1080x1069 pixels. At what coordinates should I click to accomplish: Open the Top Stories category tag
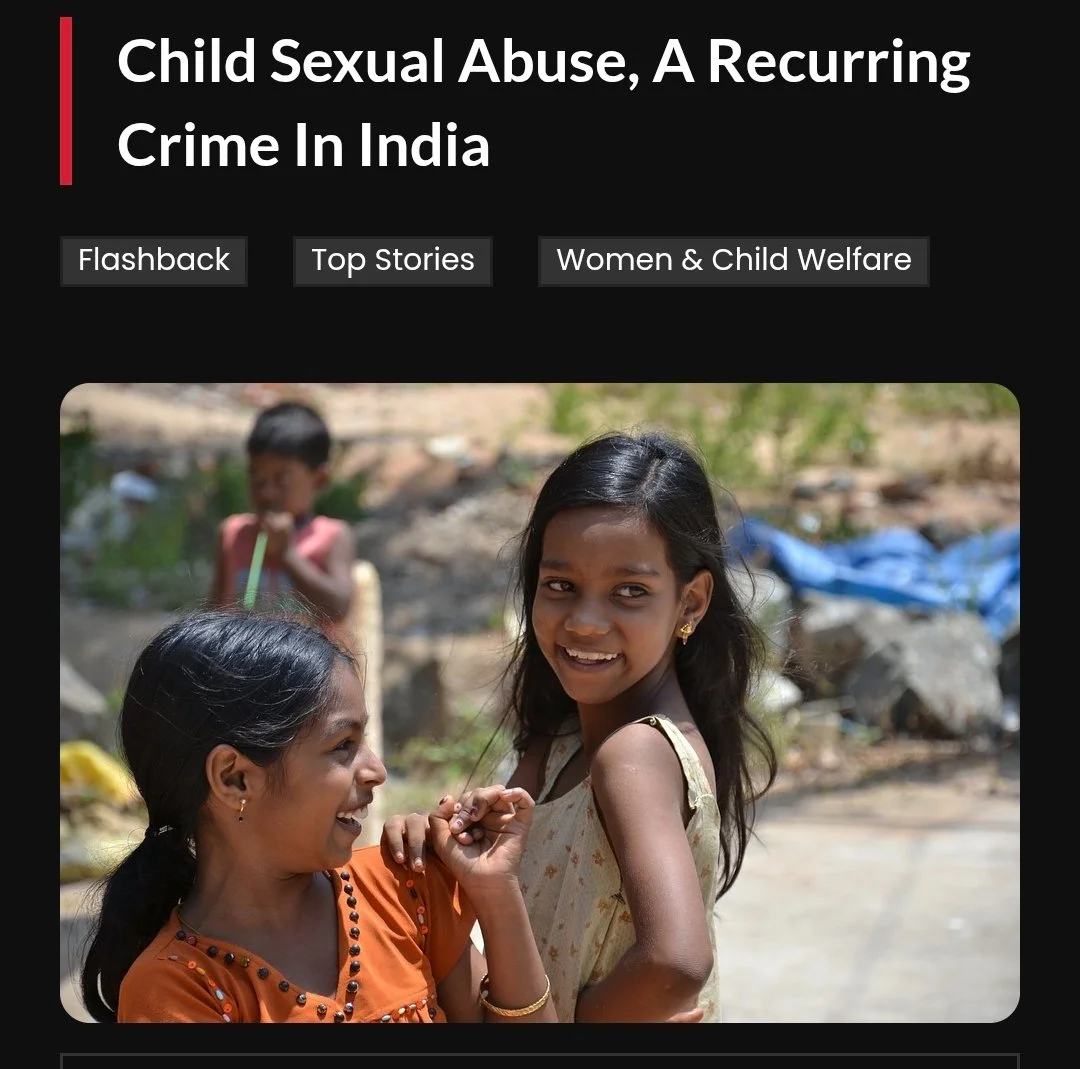pos(393,261)
